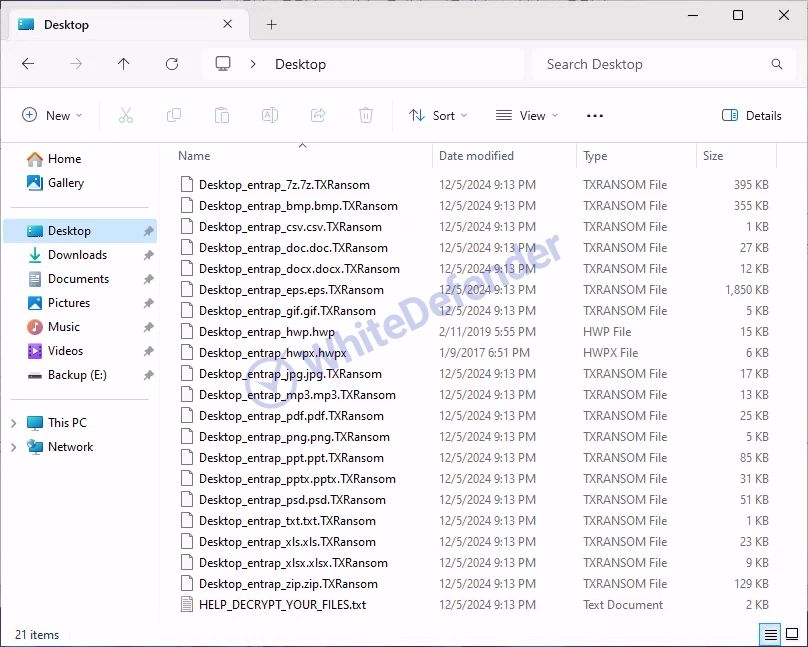Select file Desktop_entrap_7z.7z.TXRansom
The image size is (808, 647).
tap(284, 184)
